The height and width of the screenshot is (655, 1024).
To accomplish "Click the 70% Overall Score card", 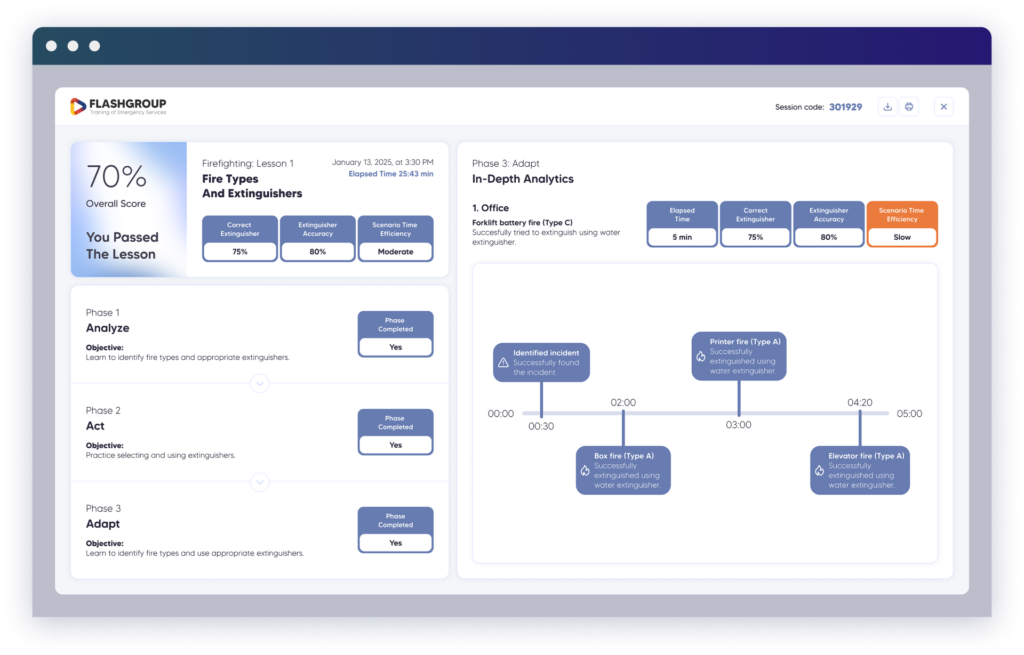I will click(x=128, y=209).
